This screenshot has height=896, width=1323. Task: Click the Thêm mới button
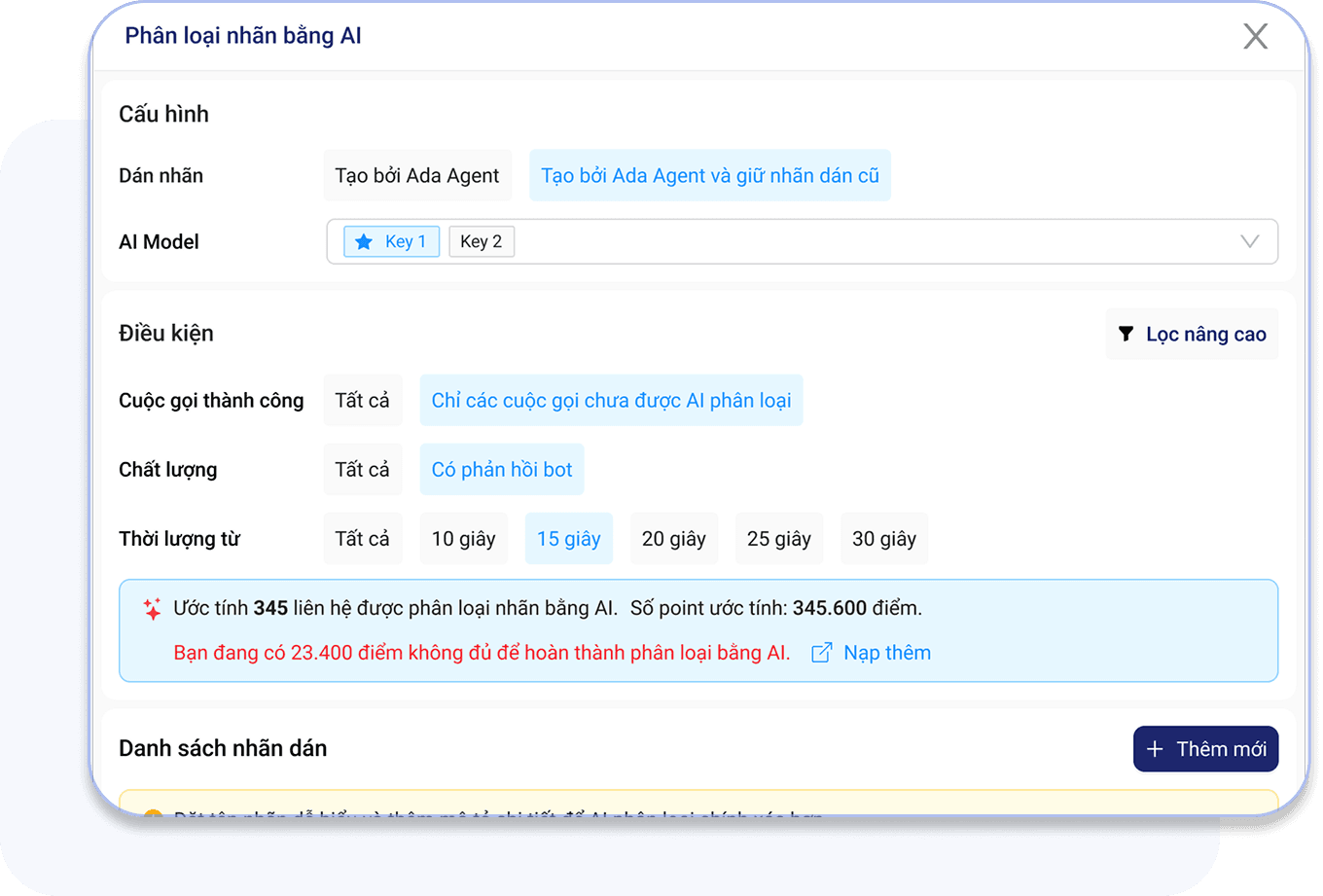[1205, 749]
